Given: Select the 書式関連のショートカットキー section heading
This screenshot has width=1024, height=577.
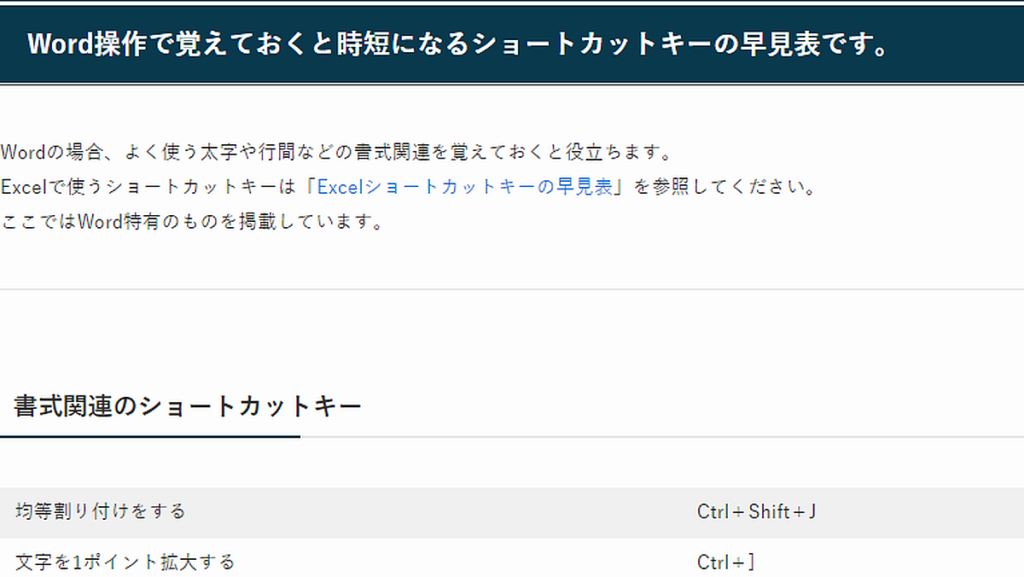Looking at the screenshot, I should (x=187, y=406).
